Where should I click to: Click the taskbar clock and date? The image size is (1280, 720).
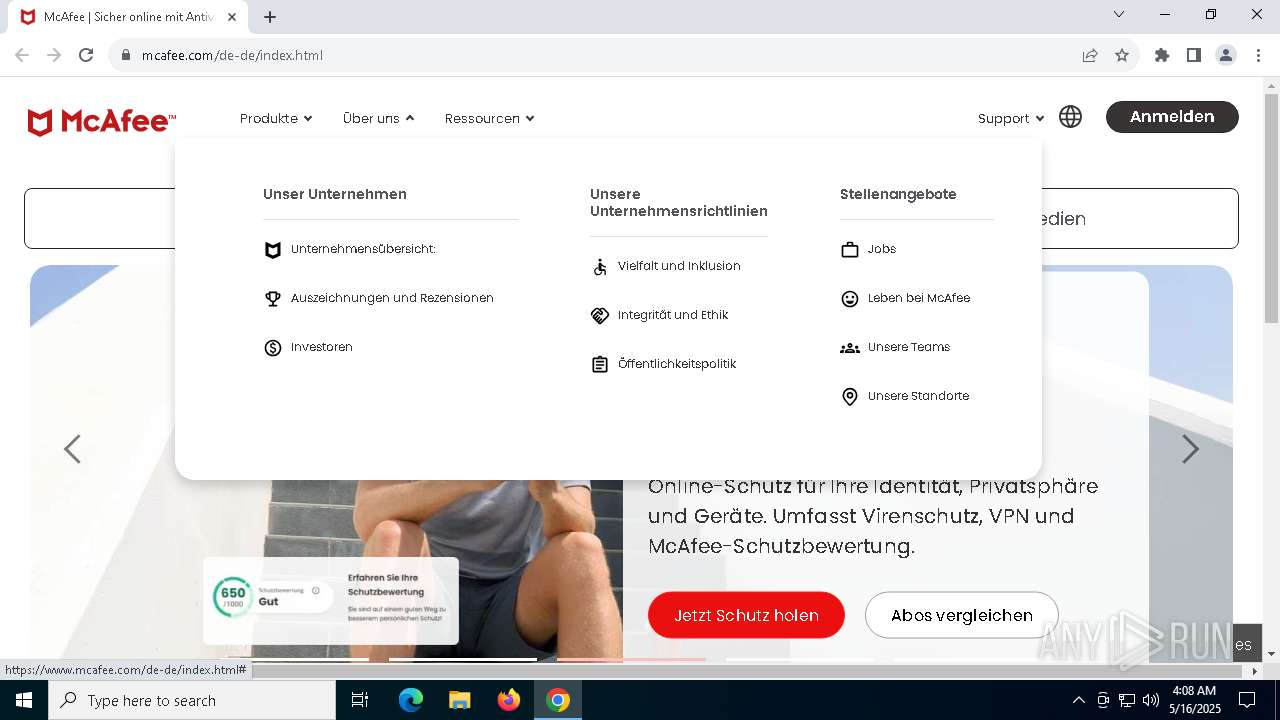click(x=1193, y=700)
